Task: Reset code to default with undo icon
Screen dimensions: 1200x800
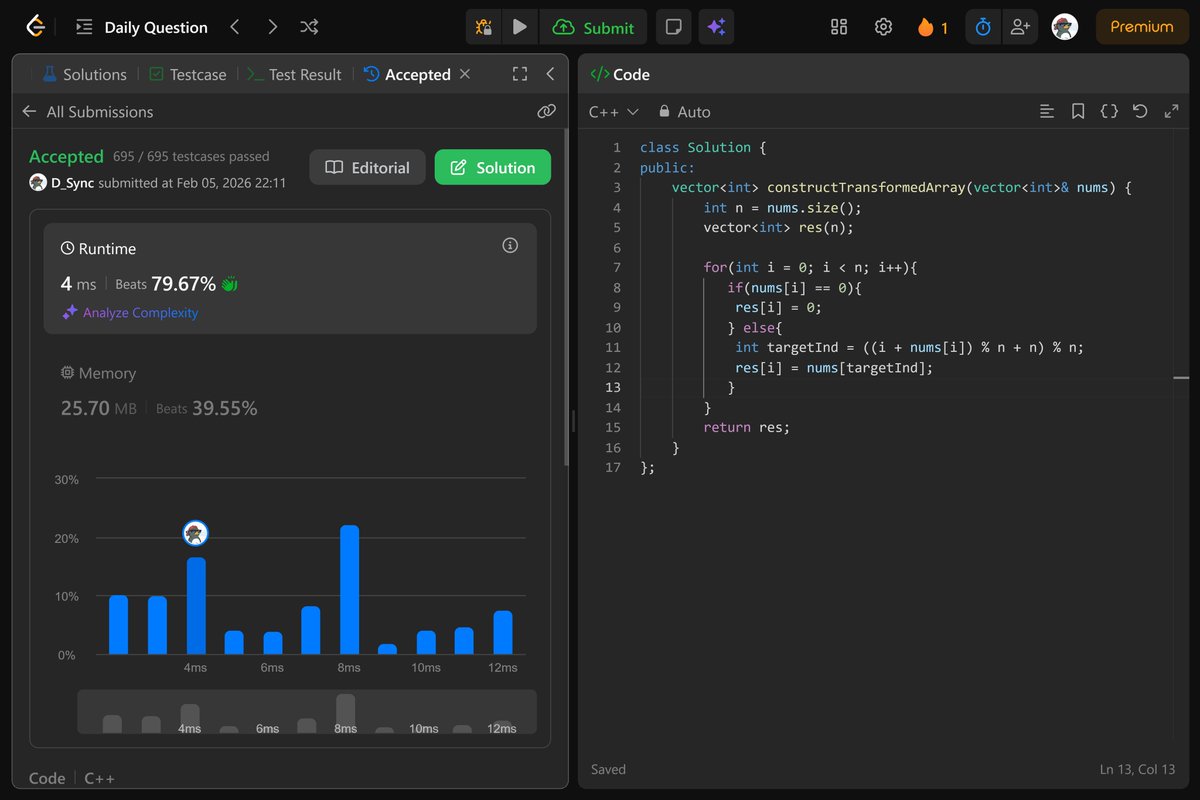Action: point(1140,112)
